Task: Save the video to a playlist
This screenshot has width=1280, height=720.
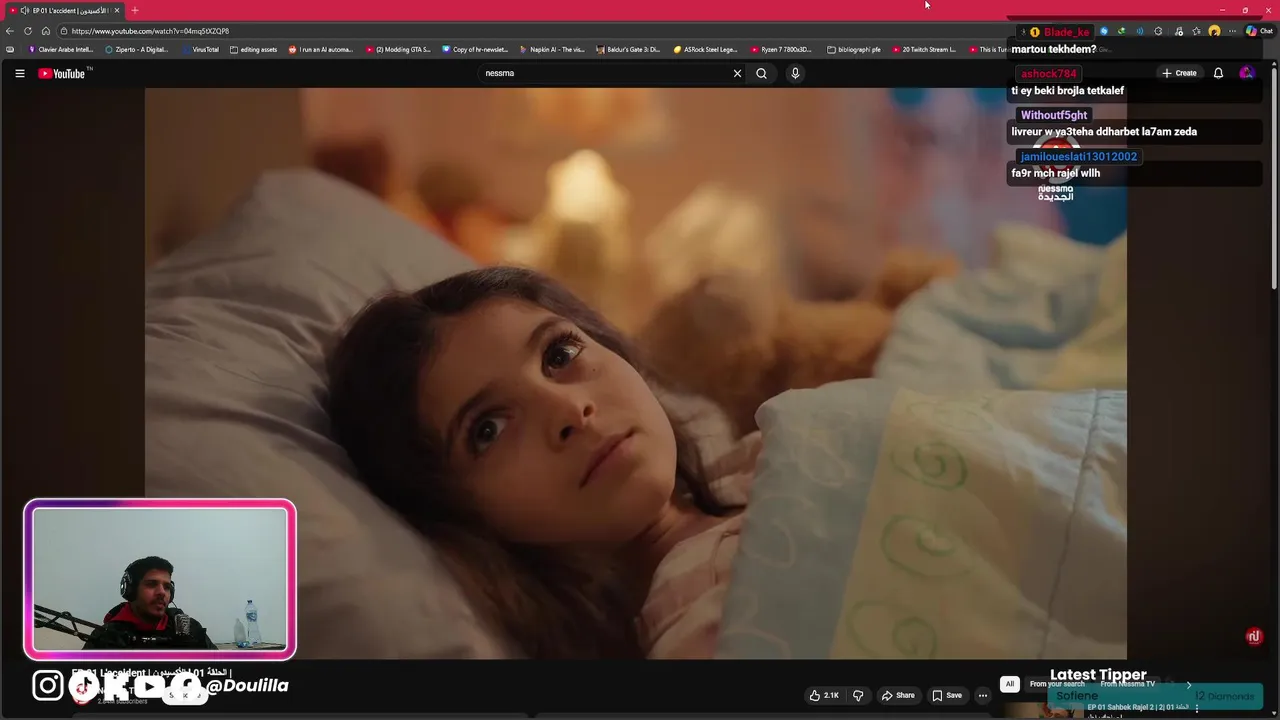Action: 946,695
